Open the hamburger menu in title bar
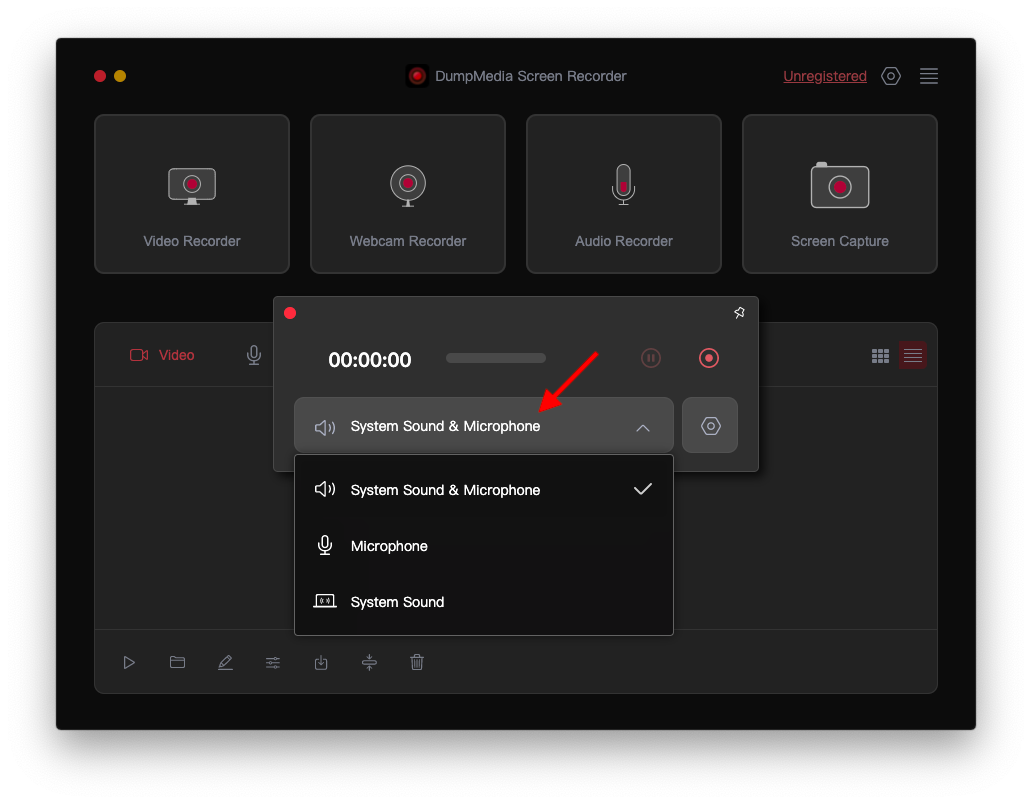The image size is (1032, 804). (929, 76)
